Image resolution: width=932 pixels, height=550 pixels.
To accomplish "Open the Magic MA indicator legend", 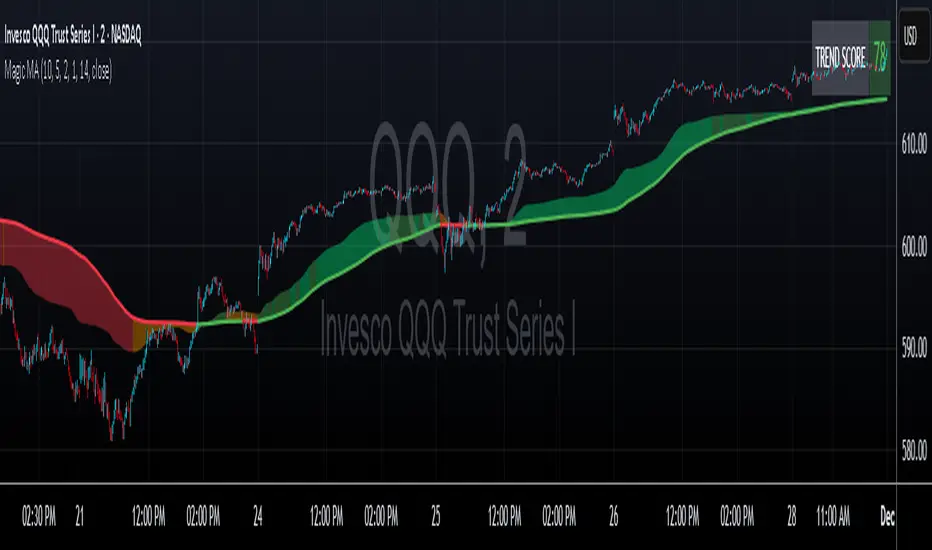I will 58,71.
